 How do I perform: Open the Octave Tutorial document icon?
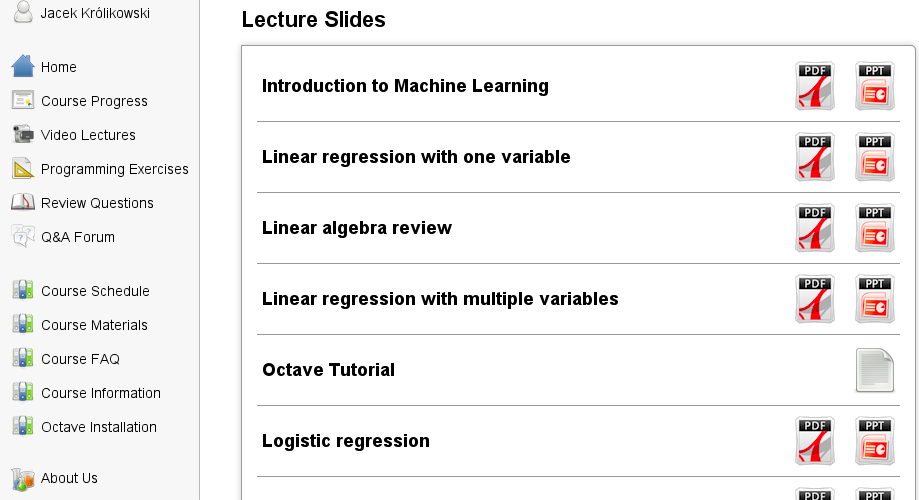point(874,370)
